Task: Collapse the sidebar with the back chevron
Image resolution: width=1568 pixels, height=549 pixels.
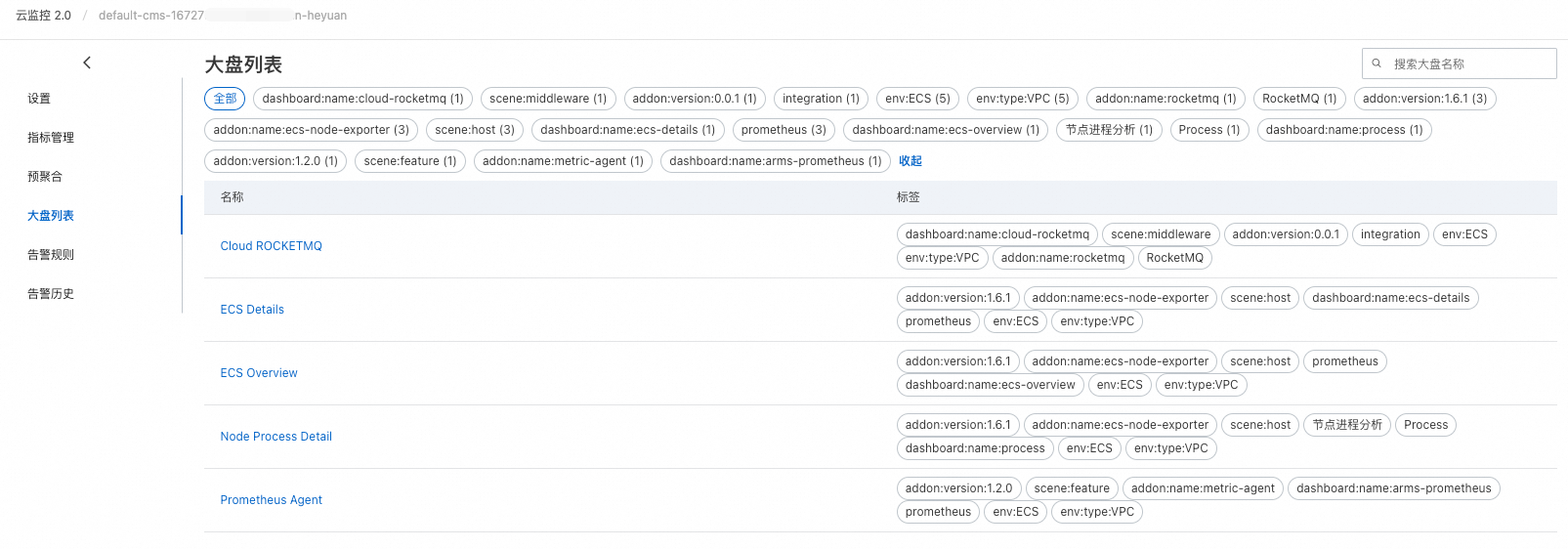Action: point(87,63)
